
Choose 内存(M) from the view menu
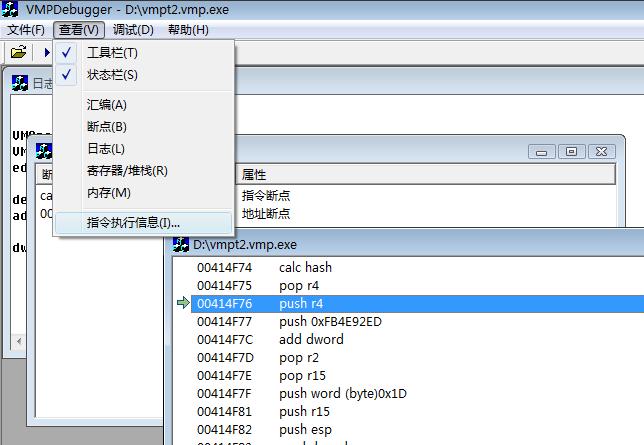tap(144, 193)
